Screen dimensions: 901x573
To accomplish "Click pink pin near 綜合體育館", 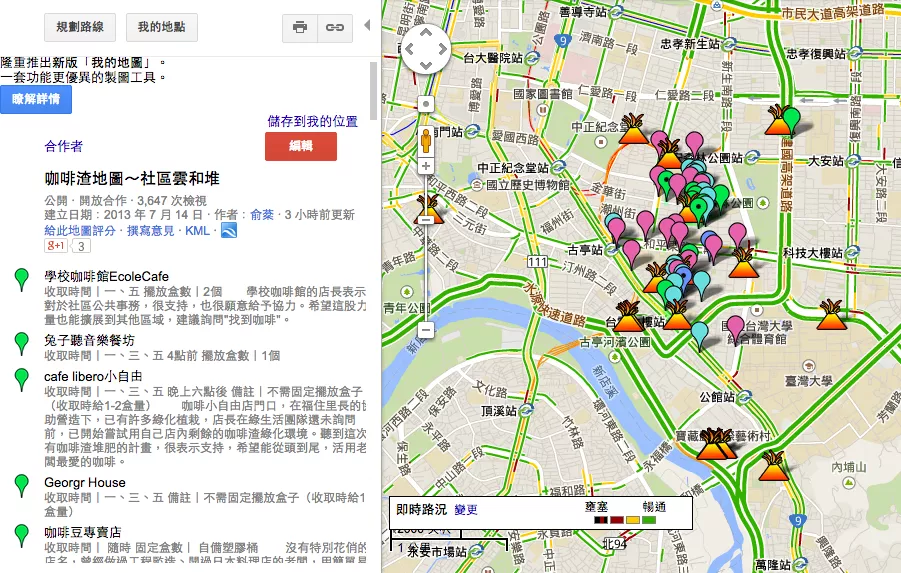I will click(x=736, y=329).
